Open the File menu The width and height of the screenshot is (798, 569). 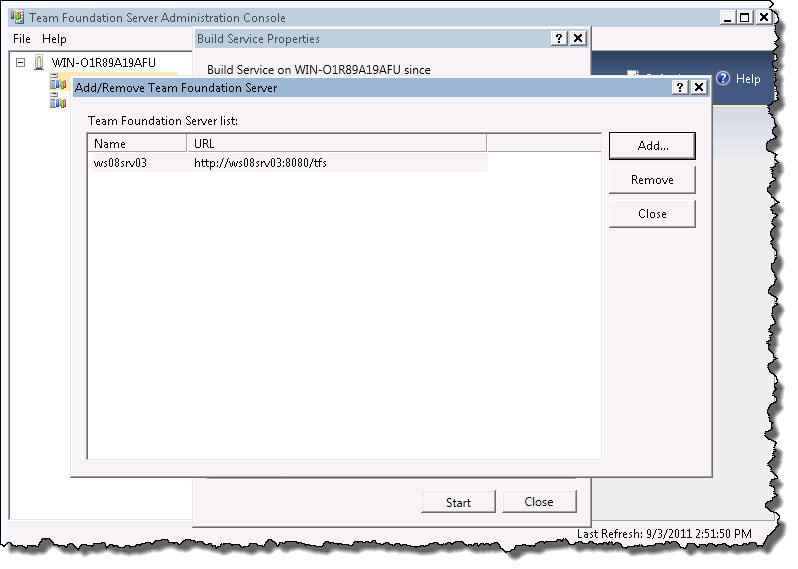coord(22,39)
